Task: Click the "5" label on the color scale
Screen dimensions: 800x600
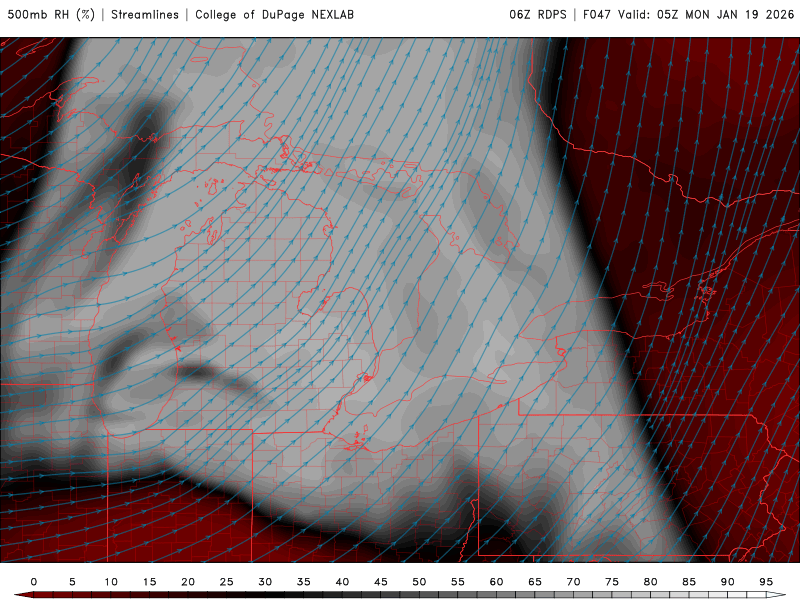Action: coord(72,582)
